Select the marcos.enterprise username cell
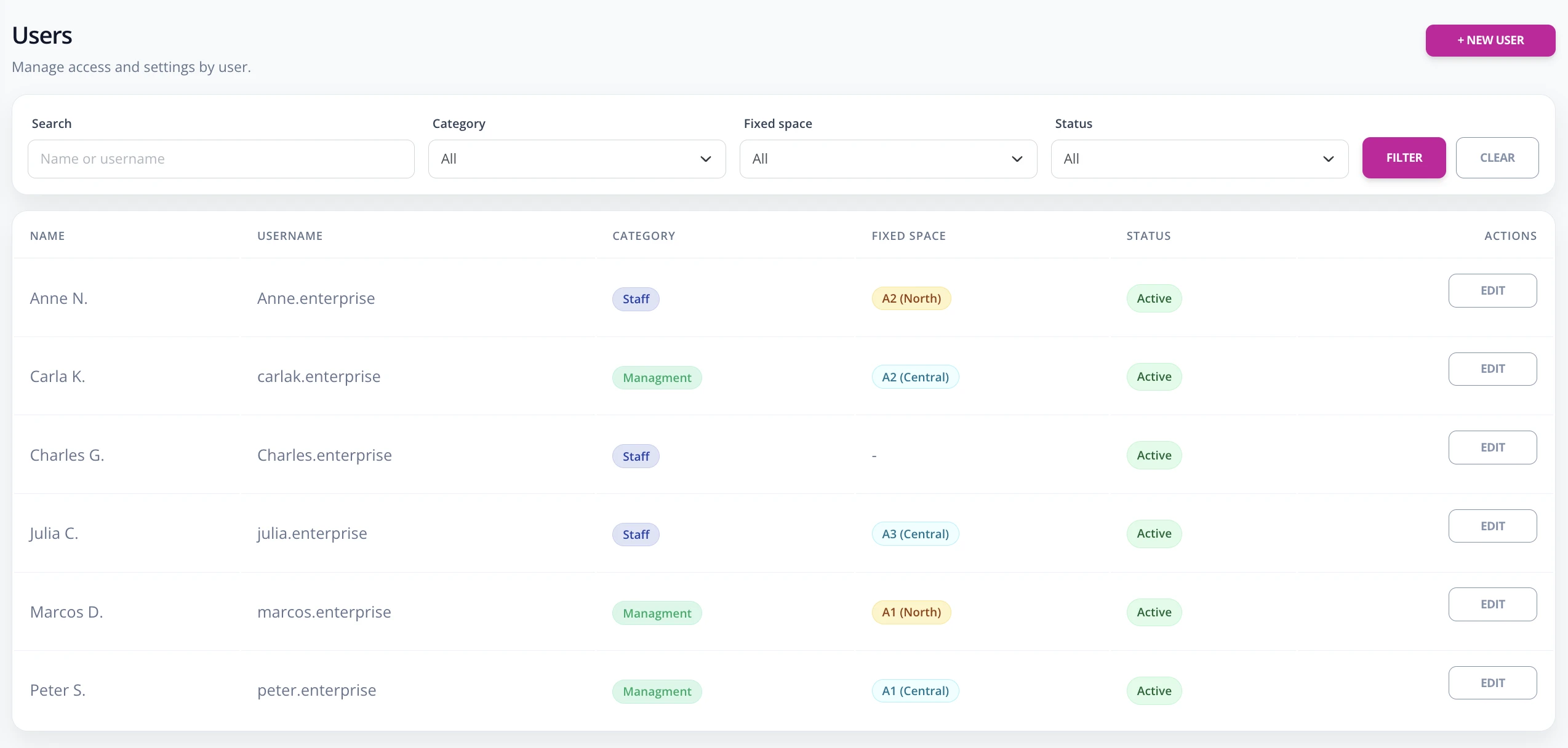 point(324,612)
